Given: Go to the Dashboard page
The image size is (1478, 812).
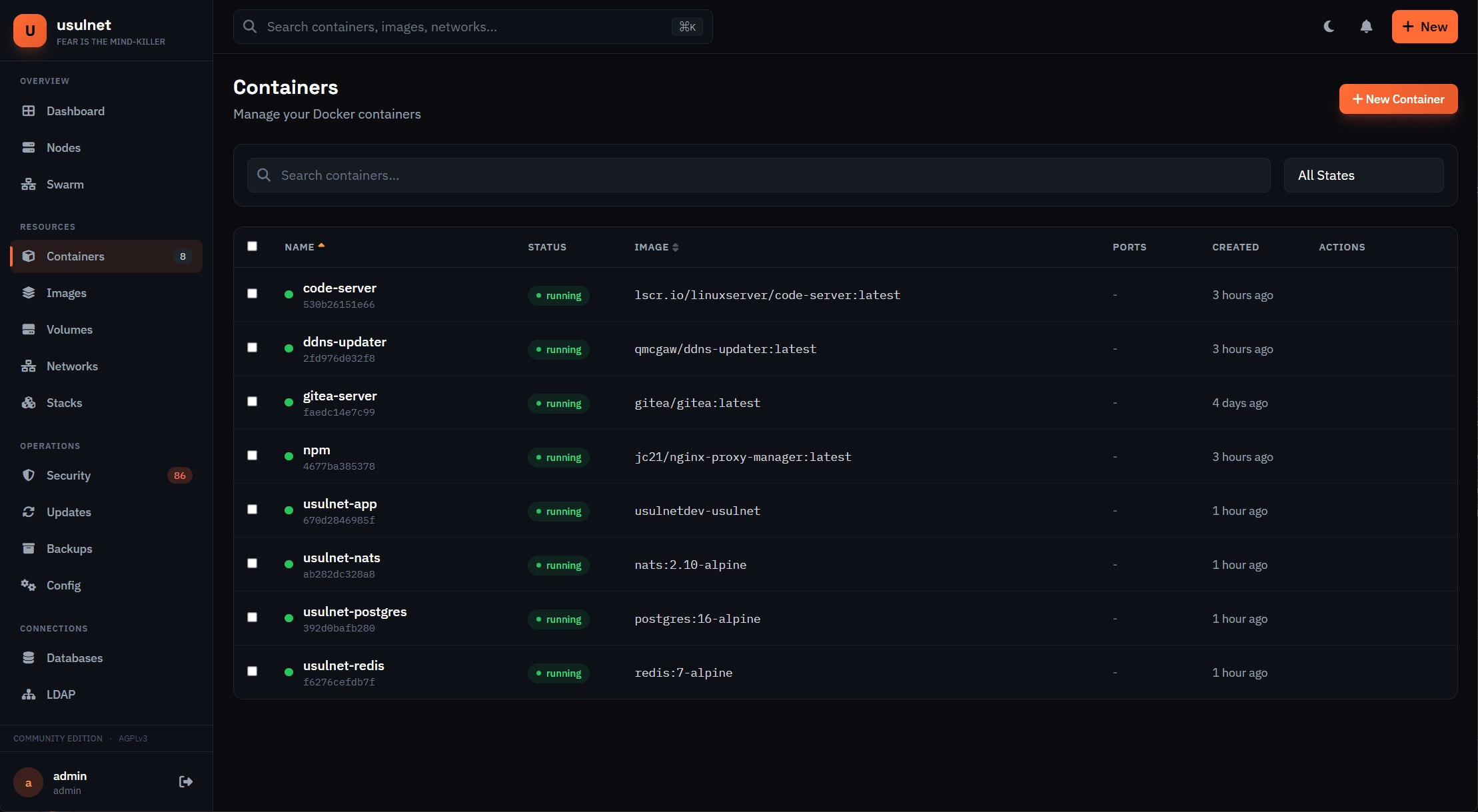Looking at the screenshot, I should [75, 111].
